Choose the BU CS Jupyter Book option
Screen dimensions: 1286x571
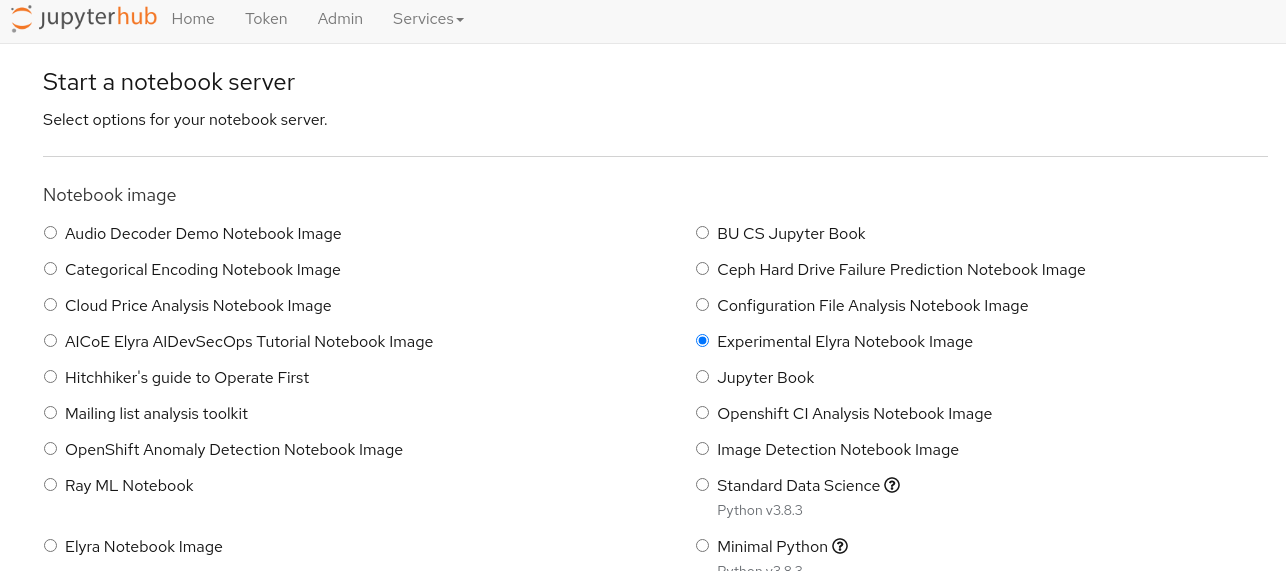tap(702, 233)
